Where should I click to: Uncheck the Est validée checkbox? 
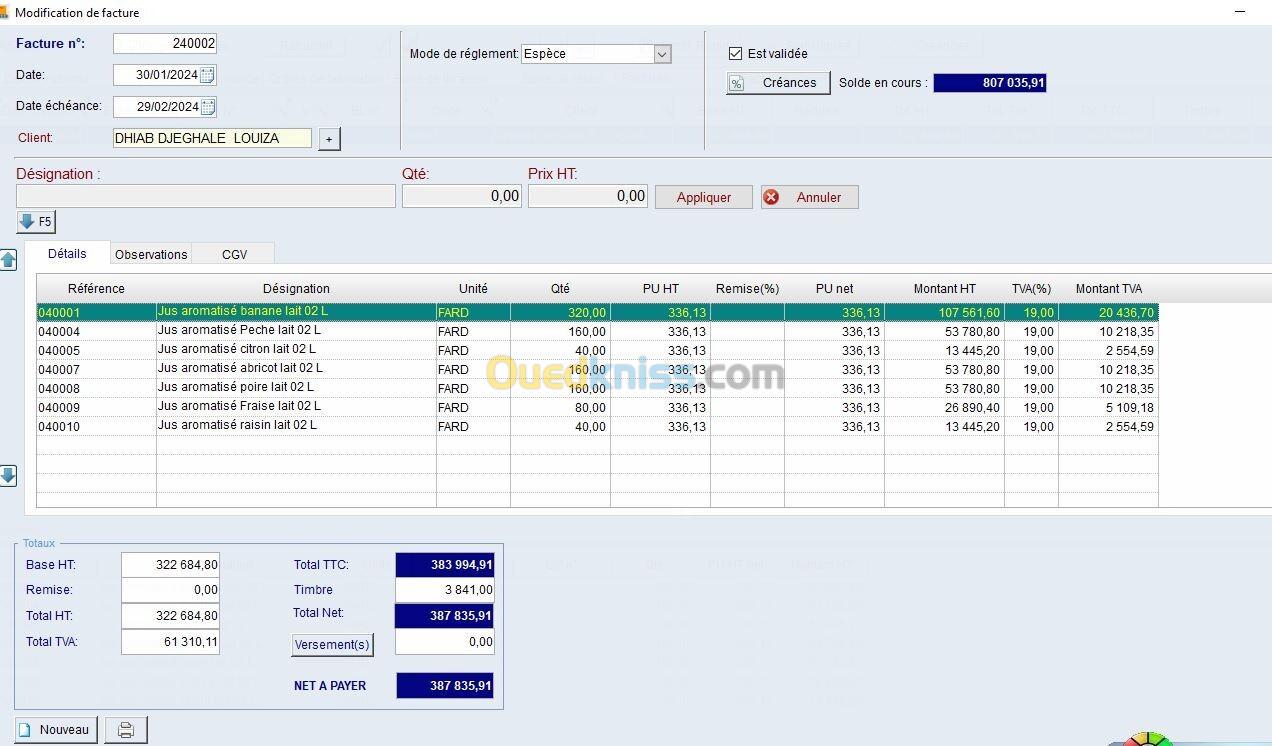coord(736,54)
